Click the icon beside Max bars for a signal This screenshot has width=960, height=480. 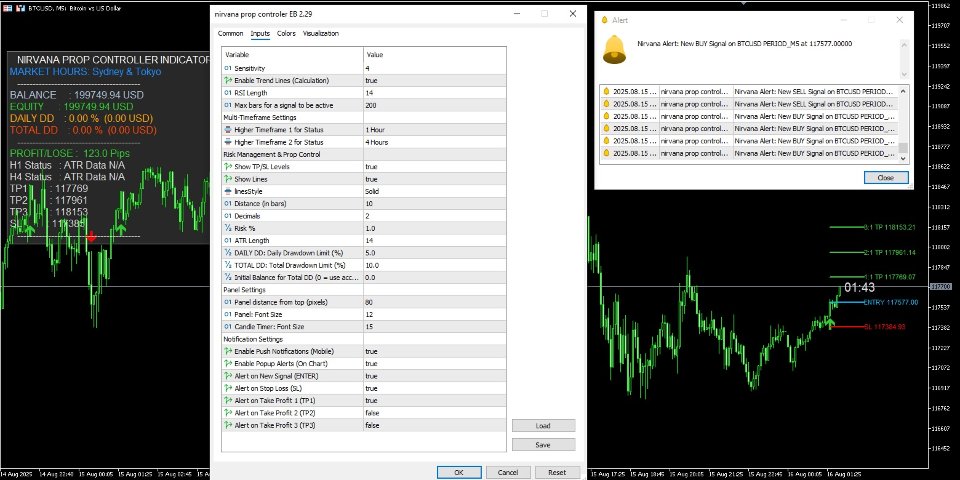click(x=228, y=105)
